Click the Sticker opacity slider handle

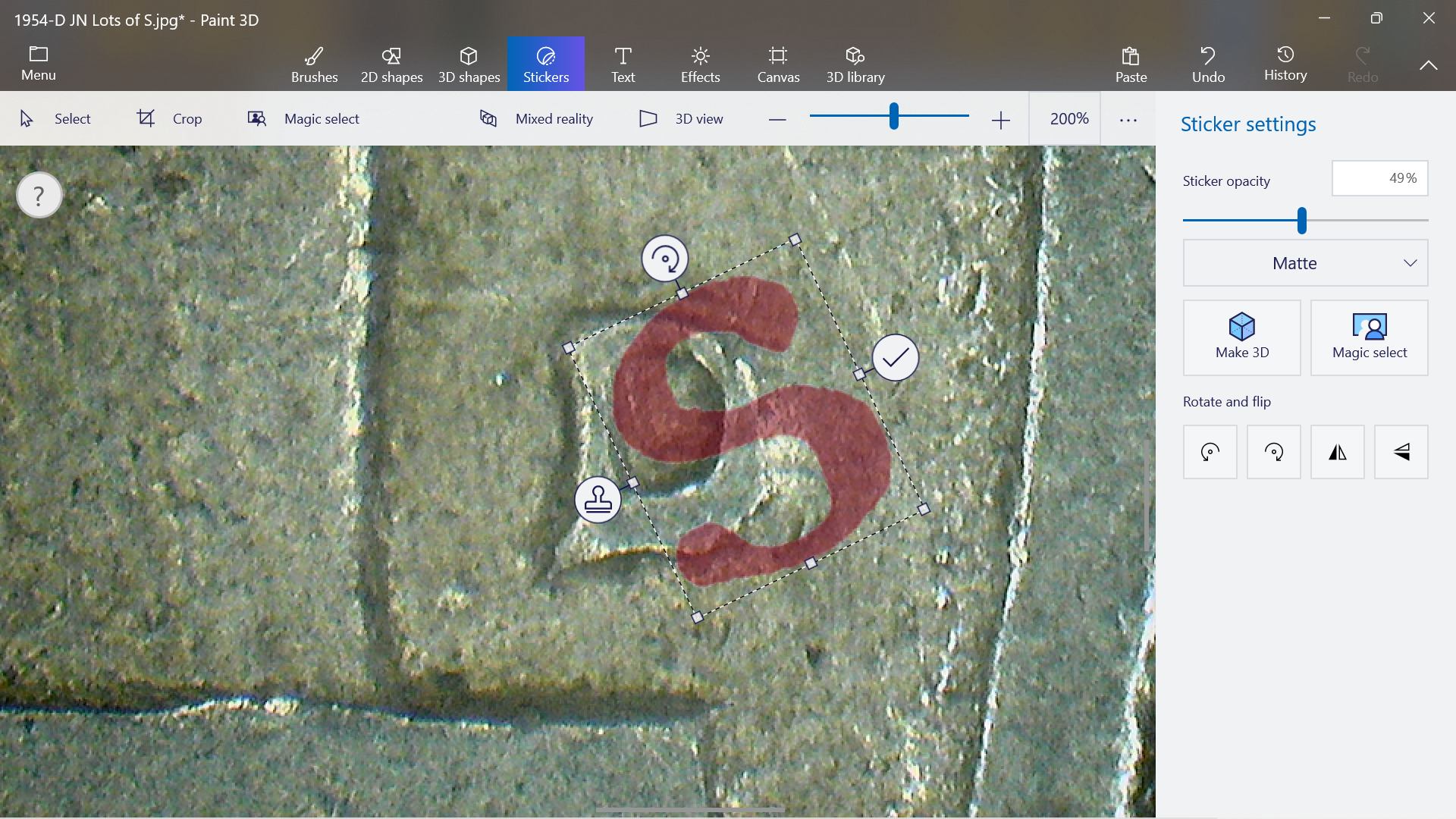[x=1302, y=221]
